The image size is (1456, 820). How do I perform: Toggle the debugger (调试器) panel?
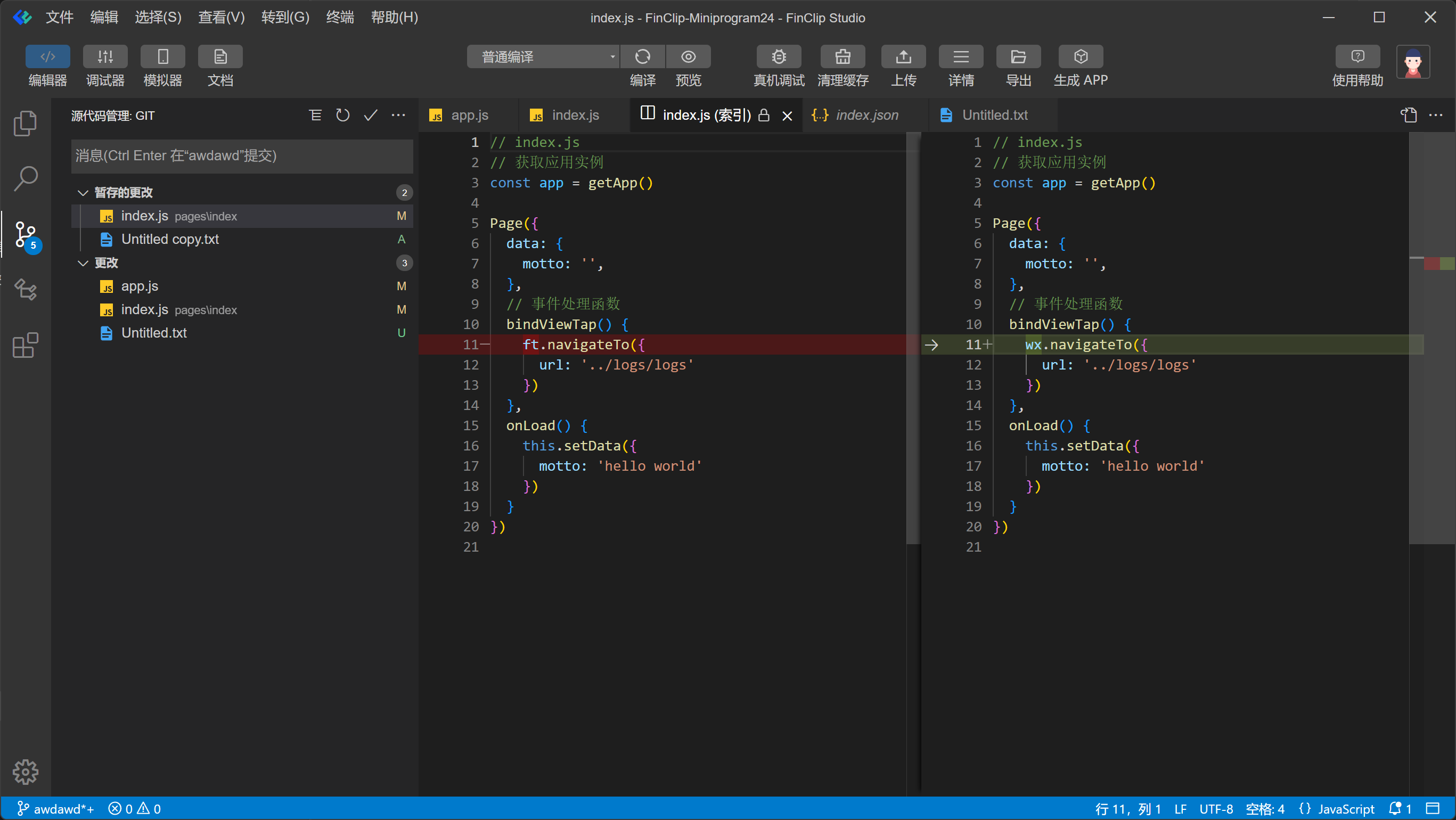[x=105, y=56]
